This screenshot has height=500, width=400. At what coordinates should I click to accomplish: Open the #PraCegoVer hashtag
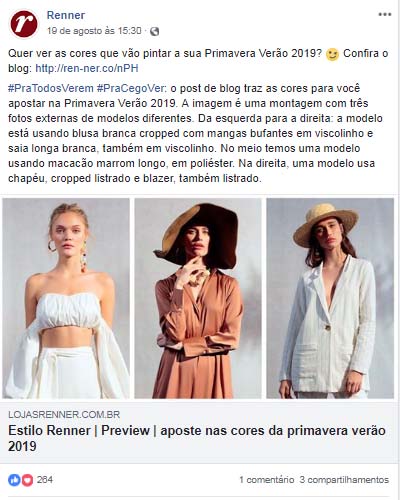(x=131, y=88)
